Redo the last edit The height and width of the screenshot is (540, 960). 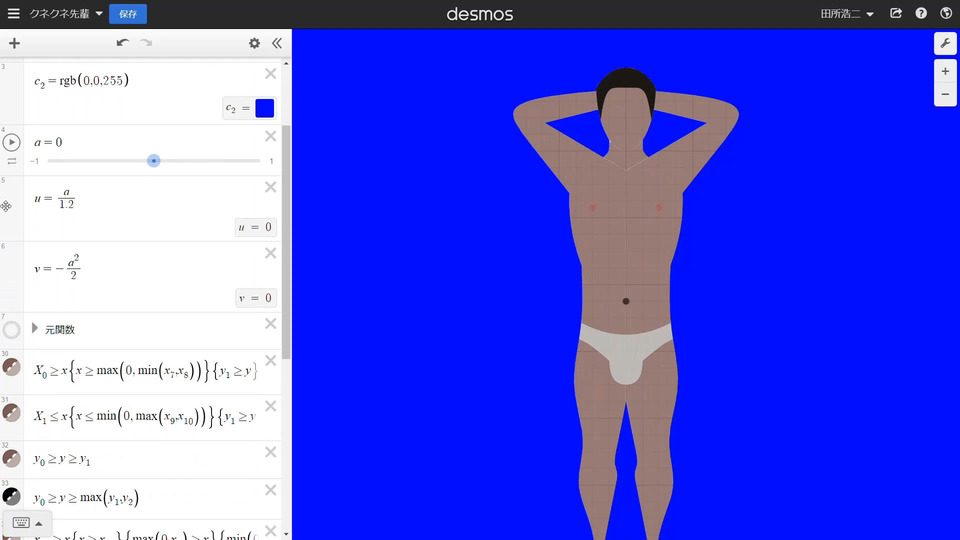(146, 43)
